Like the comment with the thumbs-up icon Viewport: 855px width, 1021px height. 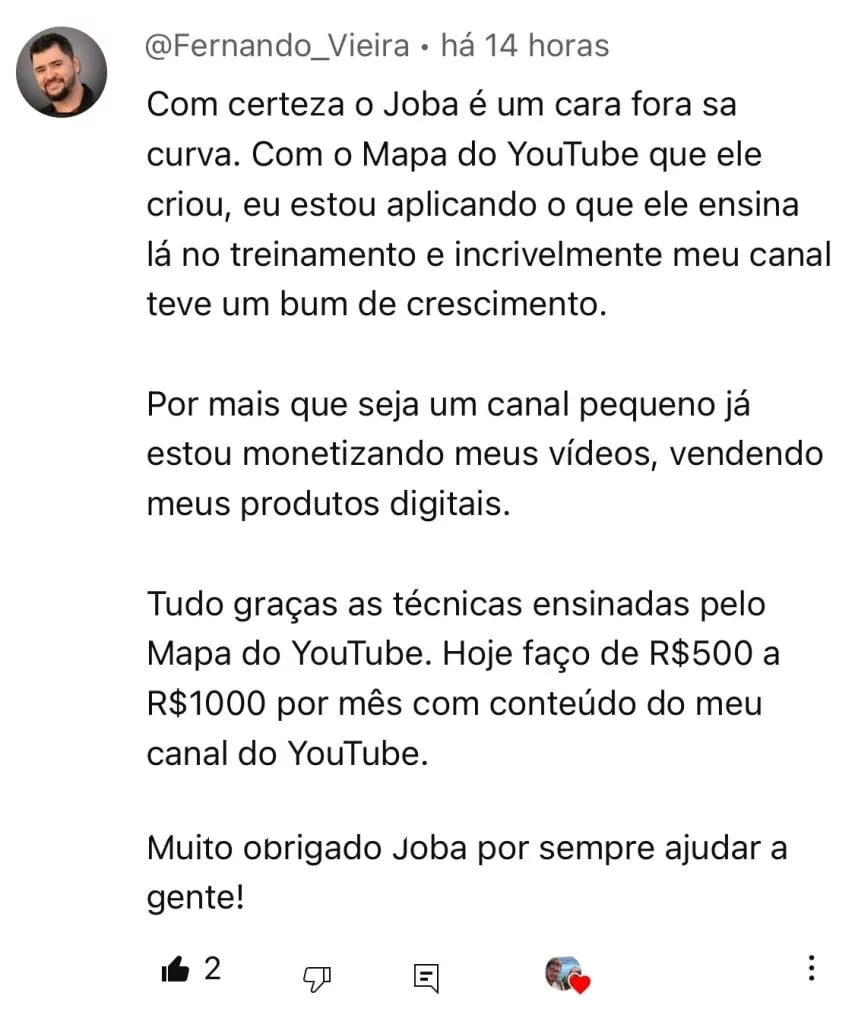(x=175, y=970)
